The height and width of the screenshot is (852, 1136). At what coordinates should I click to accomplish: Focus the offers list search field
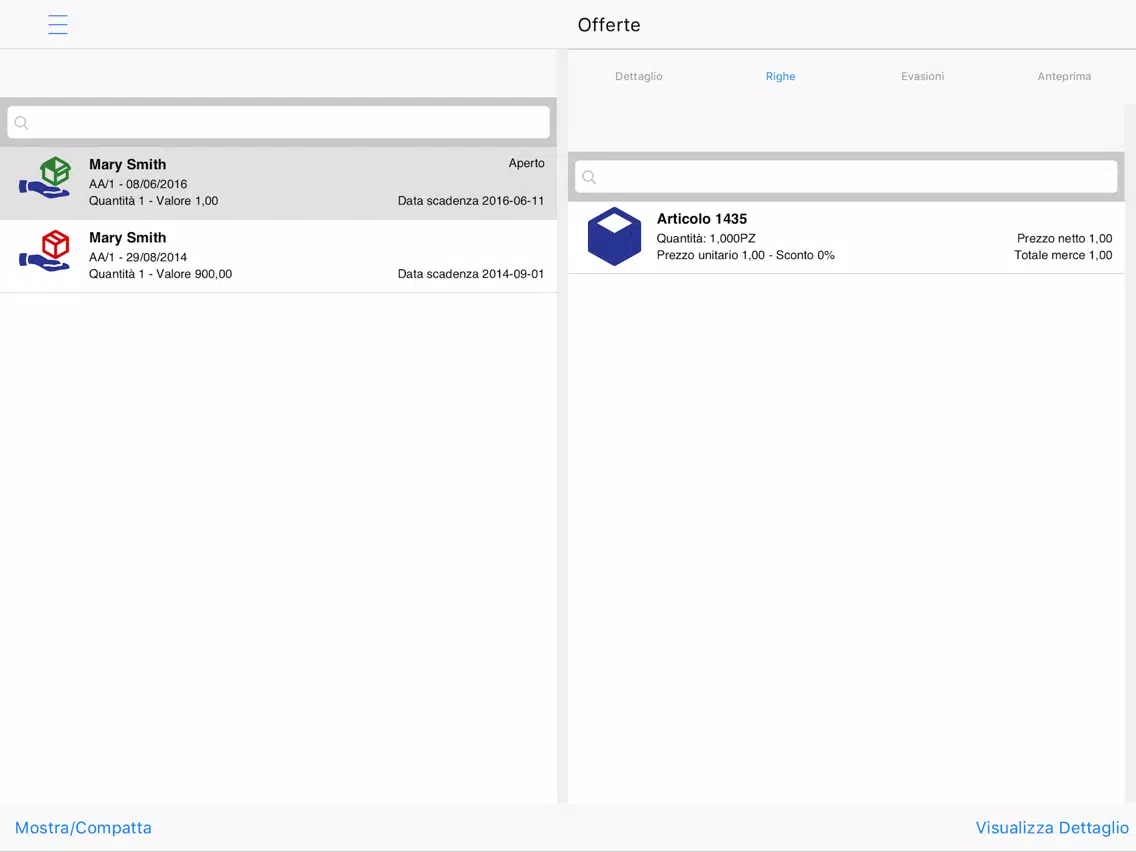pos(278,122)
